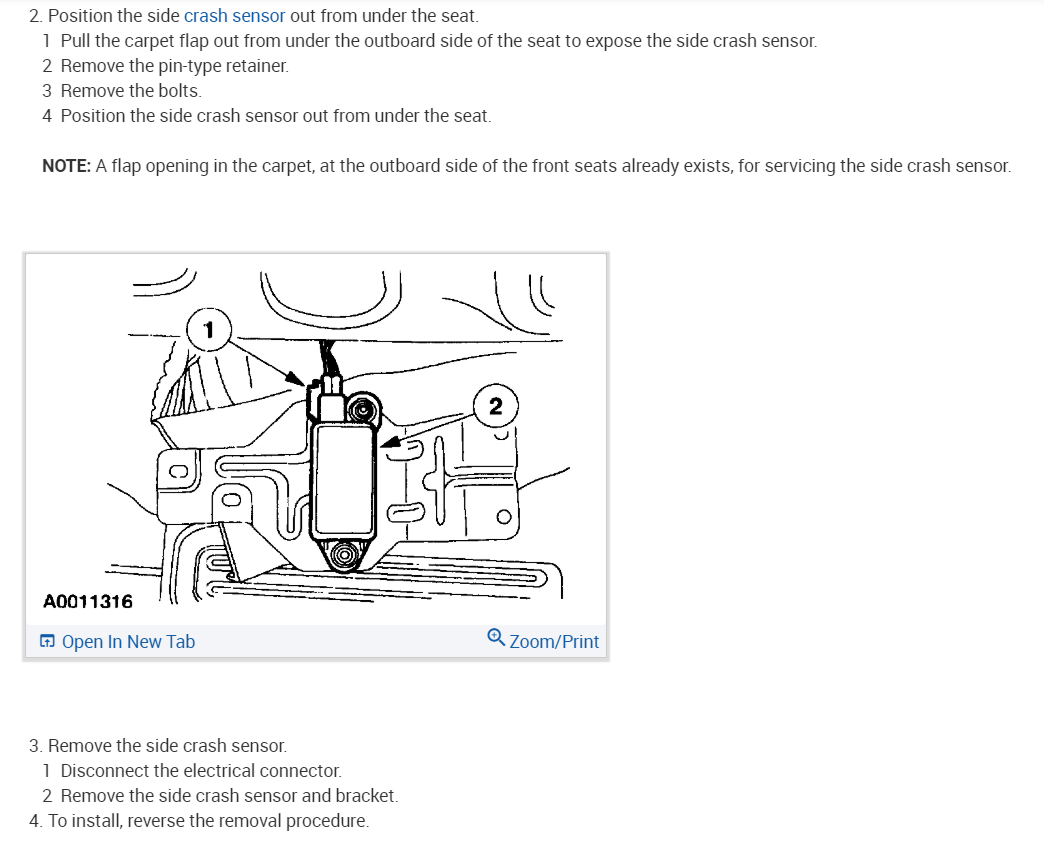Click the Open In New Tab icon
Screen dimensions: 1044x851
[x=47, y=641]
